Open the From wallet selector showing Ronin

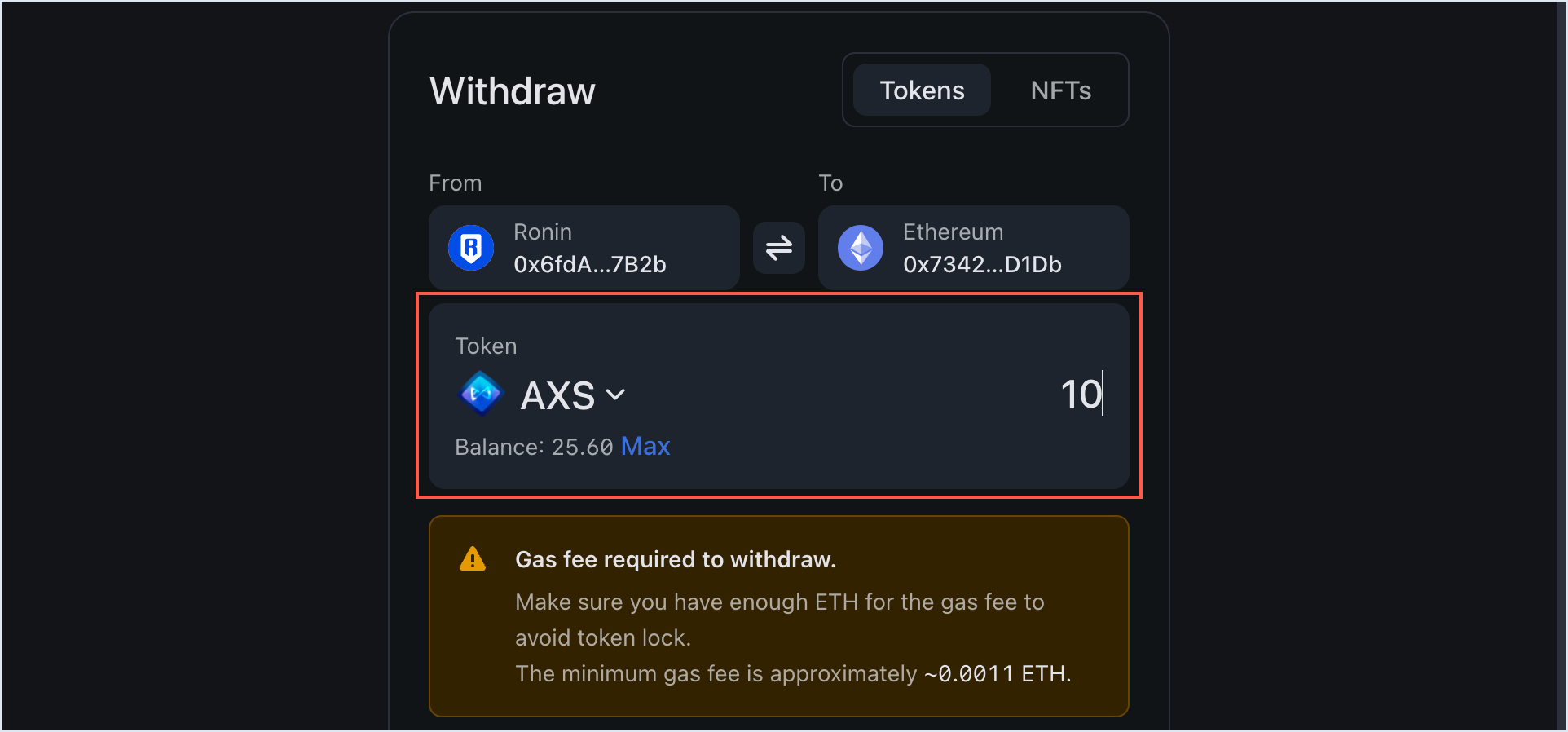[x=584, y=248]
